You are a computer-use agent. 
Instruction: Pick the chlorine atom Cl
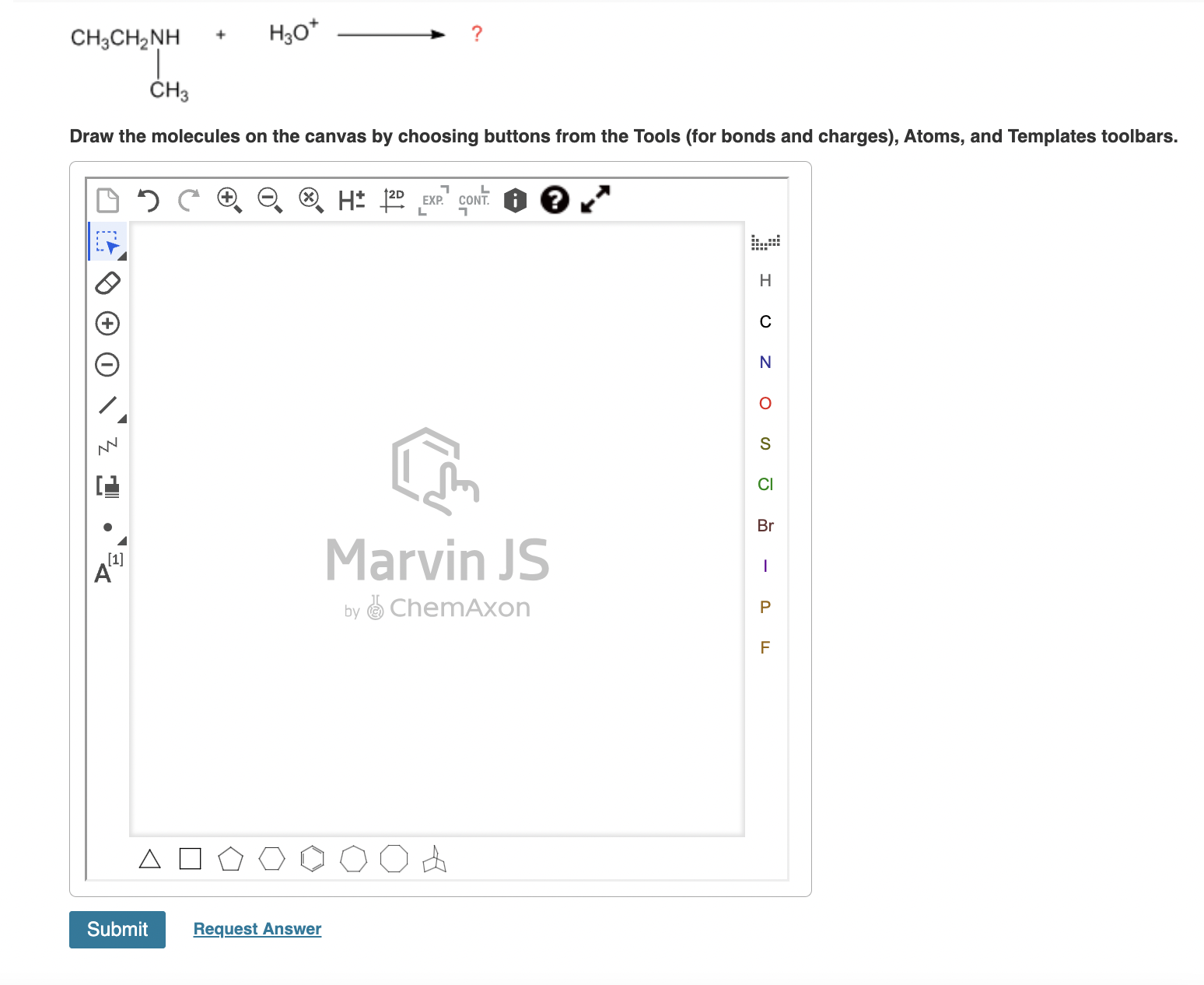[765, 485]
